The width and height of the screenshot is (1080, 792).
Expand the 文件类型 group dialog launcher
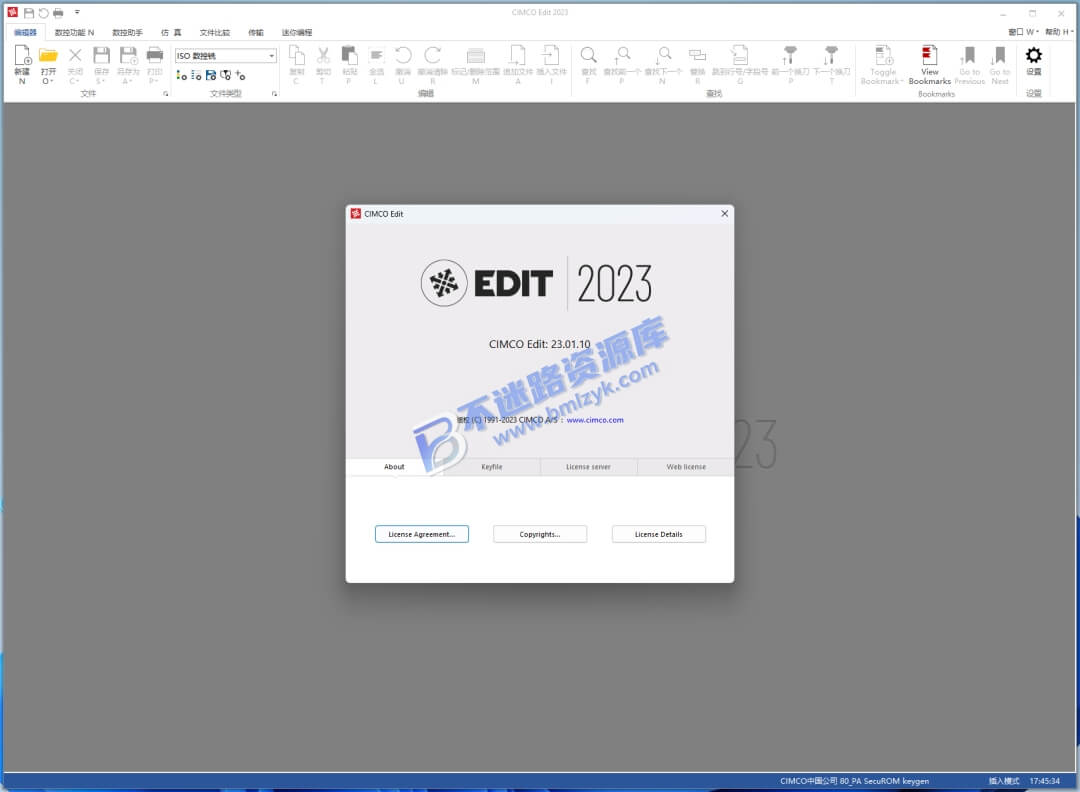pos(274,94)
